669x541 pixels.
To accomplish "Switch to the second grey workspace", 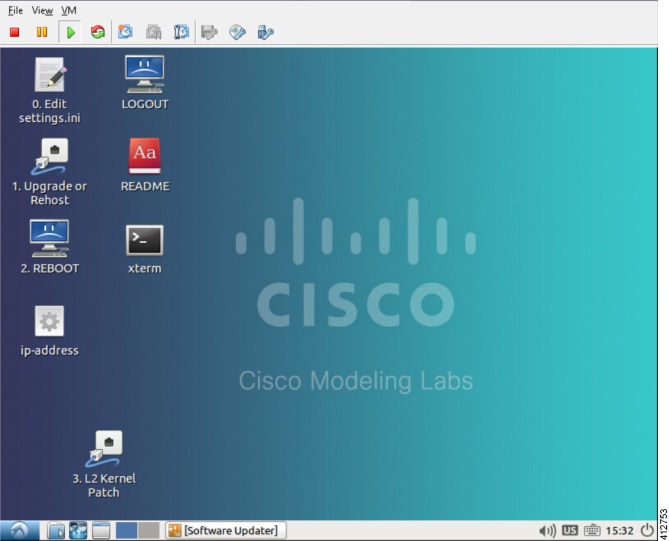I will (148, 531).
